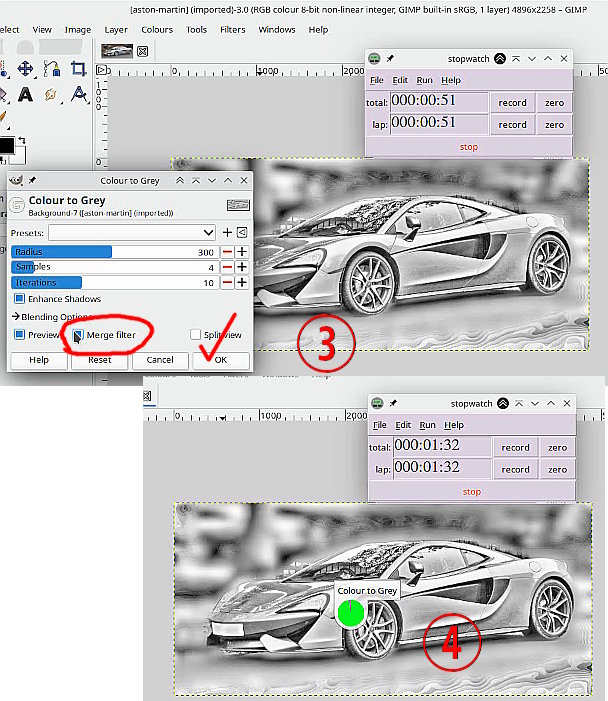Screen dimensions: 608x701
Task: Close the aston-martin image tab (X icon)
Action: (x=143, y=51)
